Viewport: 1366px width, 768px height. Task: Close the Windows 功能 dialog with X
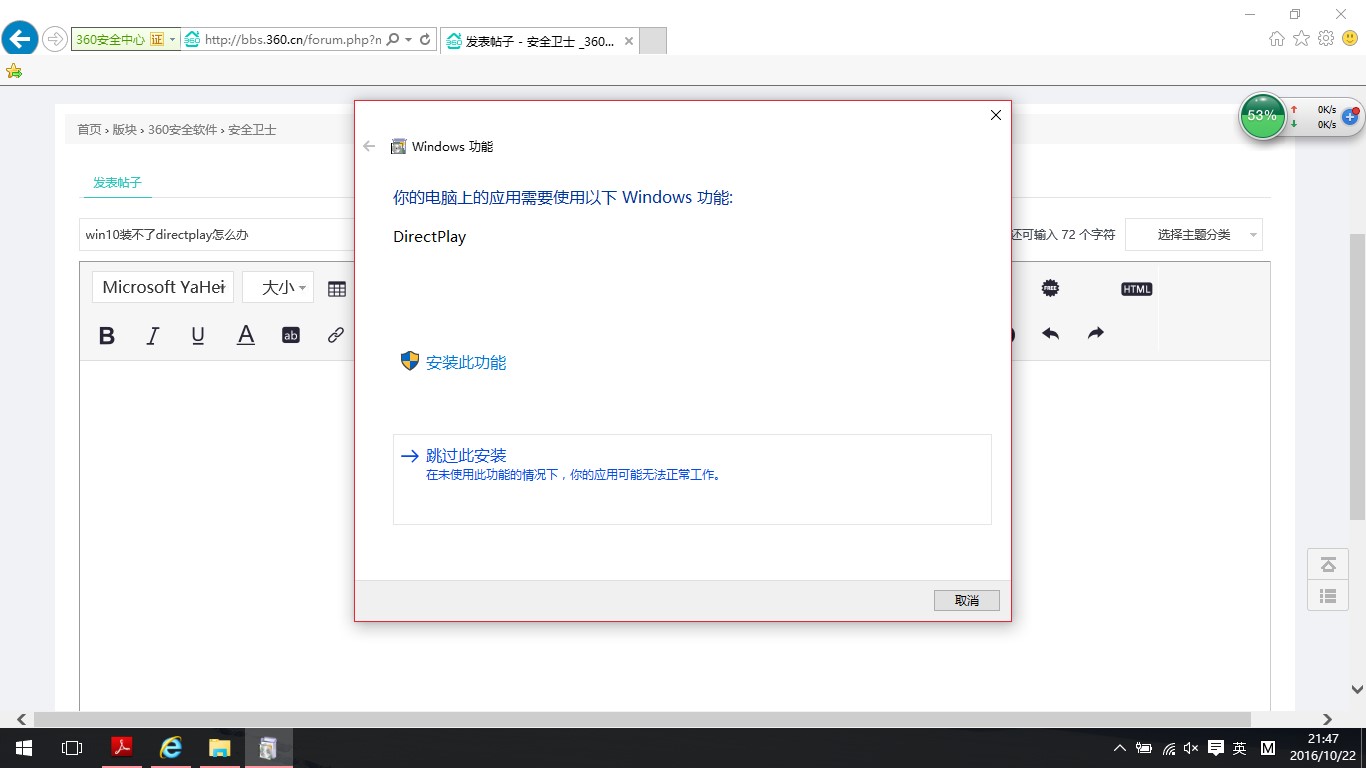[995, 115]
